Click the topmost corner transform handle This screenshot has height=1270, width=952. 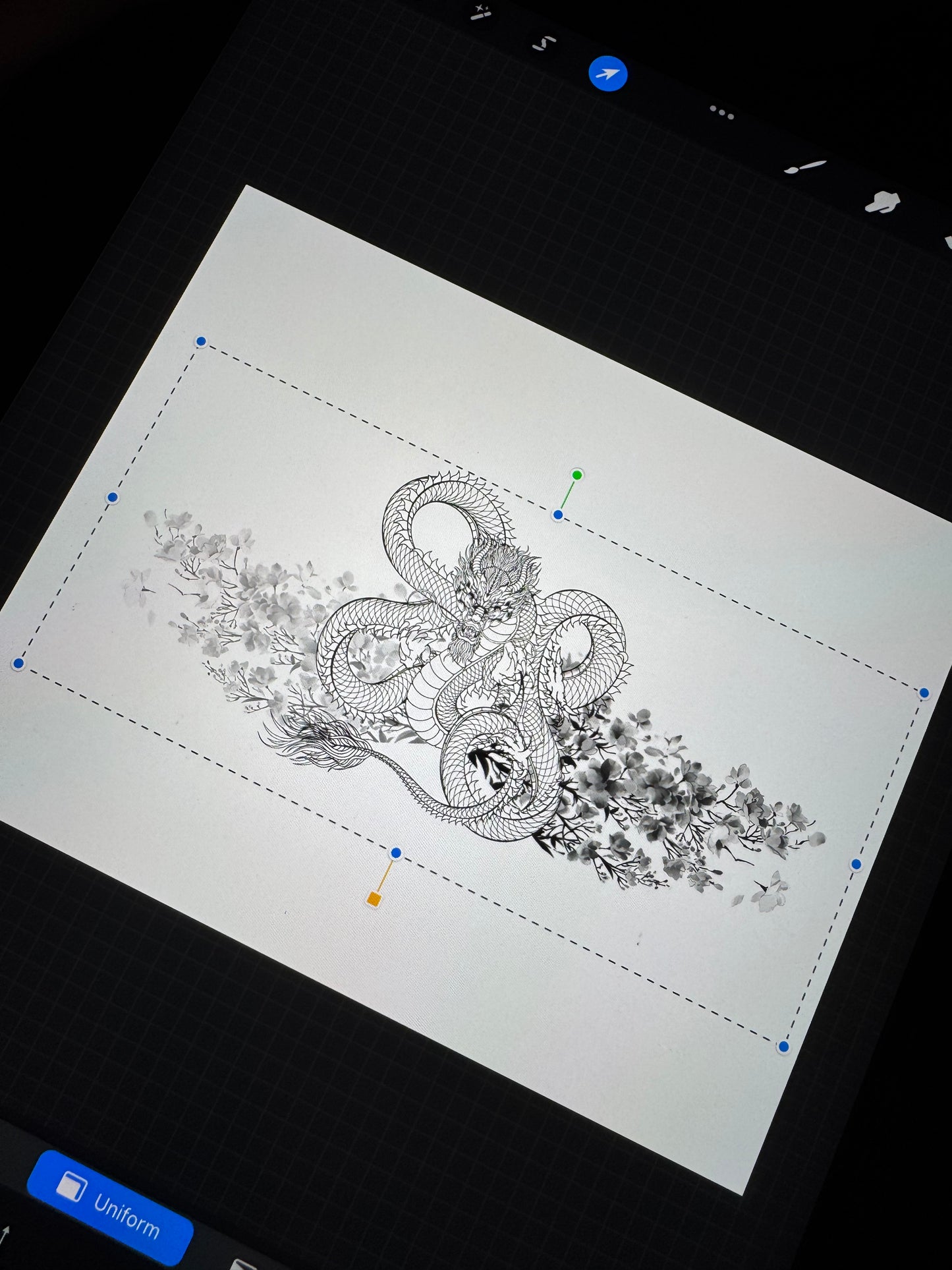(201, 341)
